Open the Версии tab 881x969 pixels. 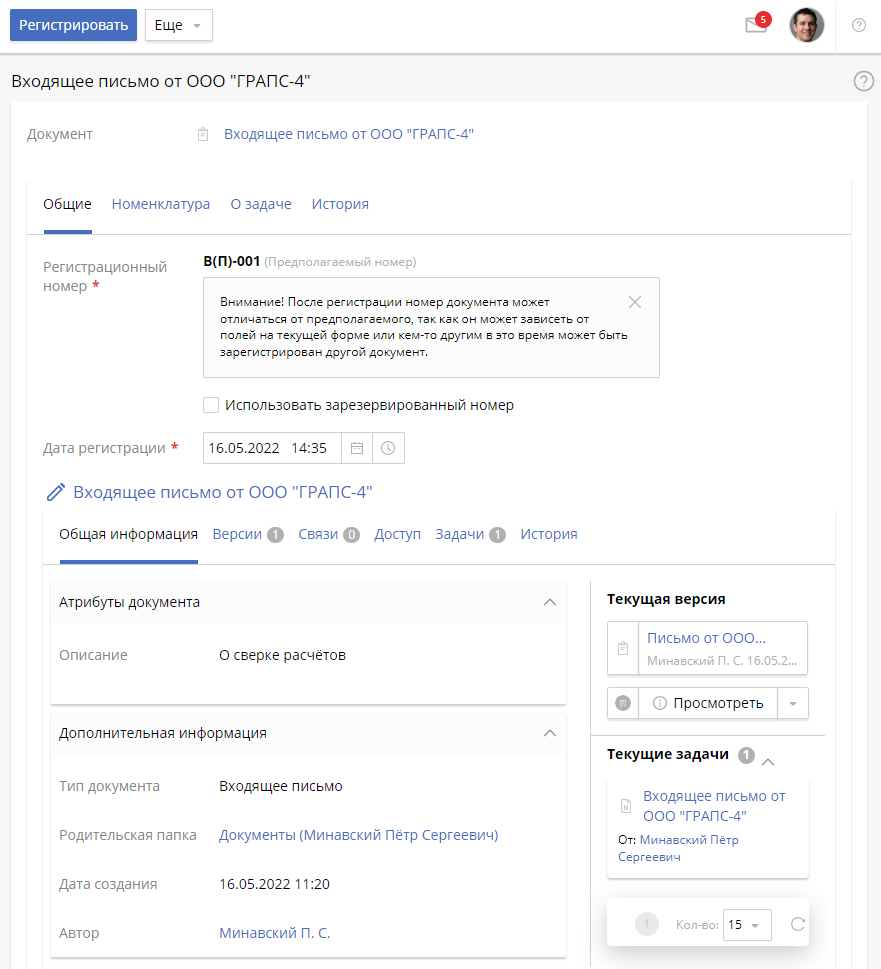tap(236, 534)
